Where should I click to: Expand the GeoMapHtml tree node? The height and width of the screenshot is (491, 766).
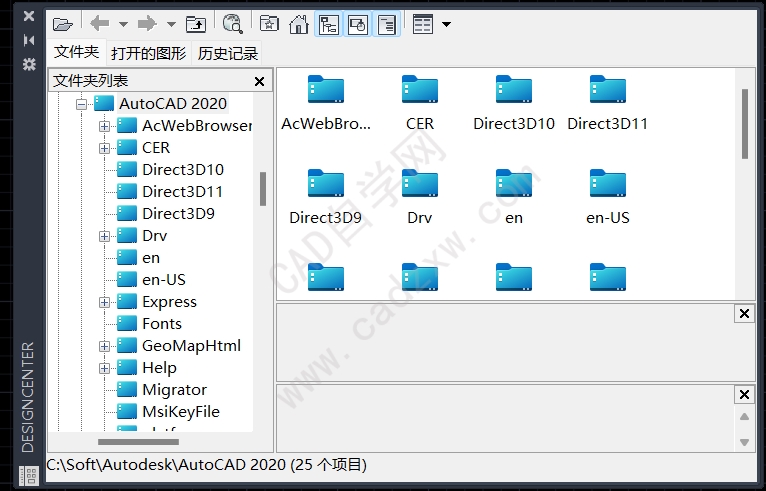tap(104, 346)
